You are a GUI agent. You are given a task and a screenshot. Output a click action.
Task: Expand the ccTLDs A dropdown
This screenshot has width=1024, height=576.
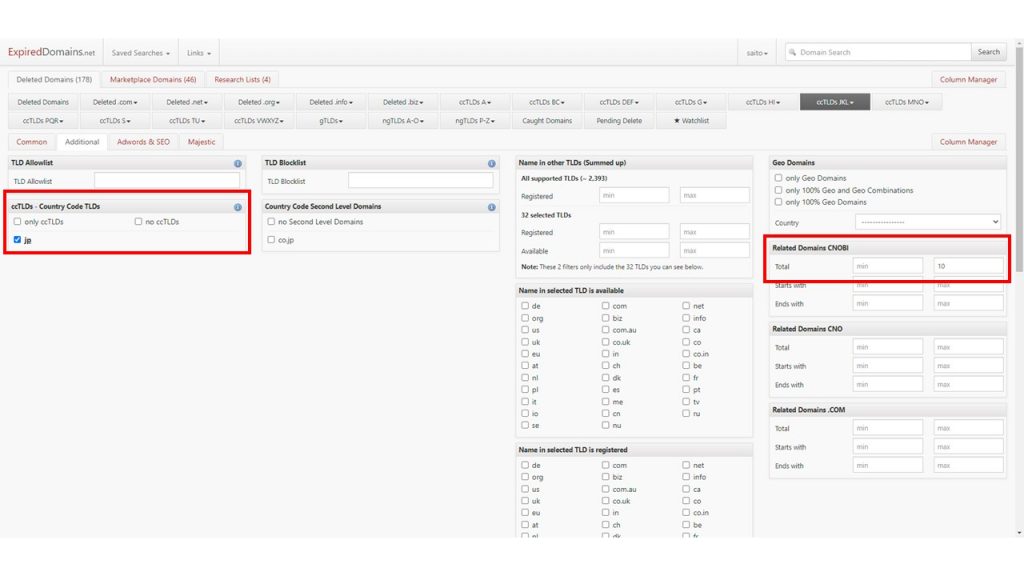(x=475, y=102)
